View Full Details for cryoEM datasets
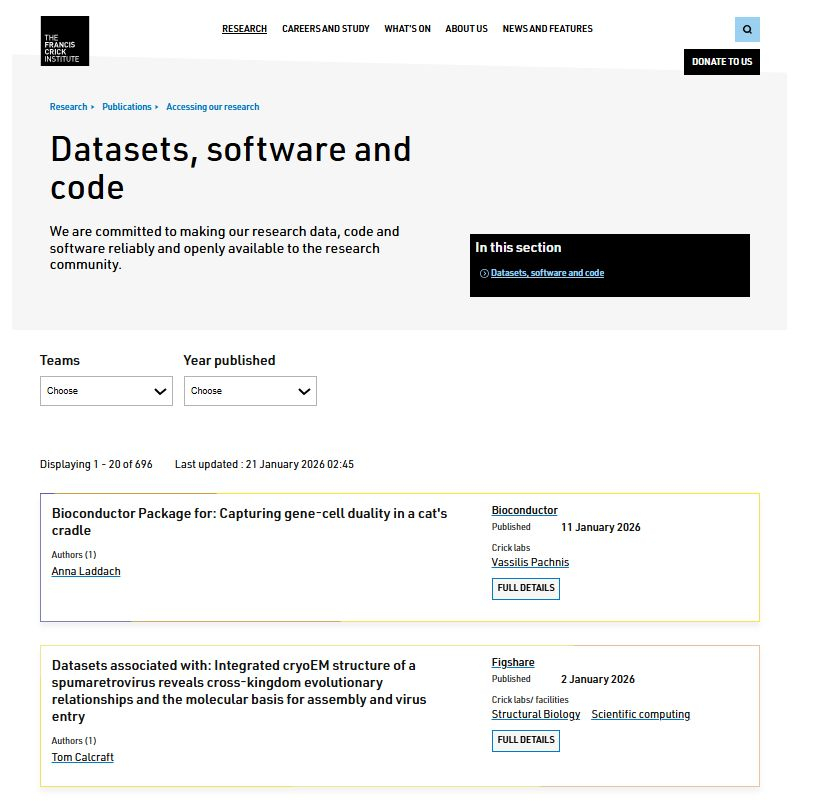Screen dimensions: 820x804 point(525,740)
